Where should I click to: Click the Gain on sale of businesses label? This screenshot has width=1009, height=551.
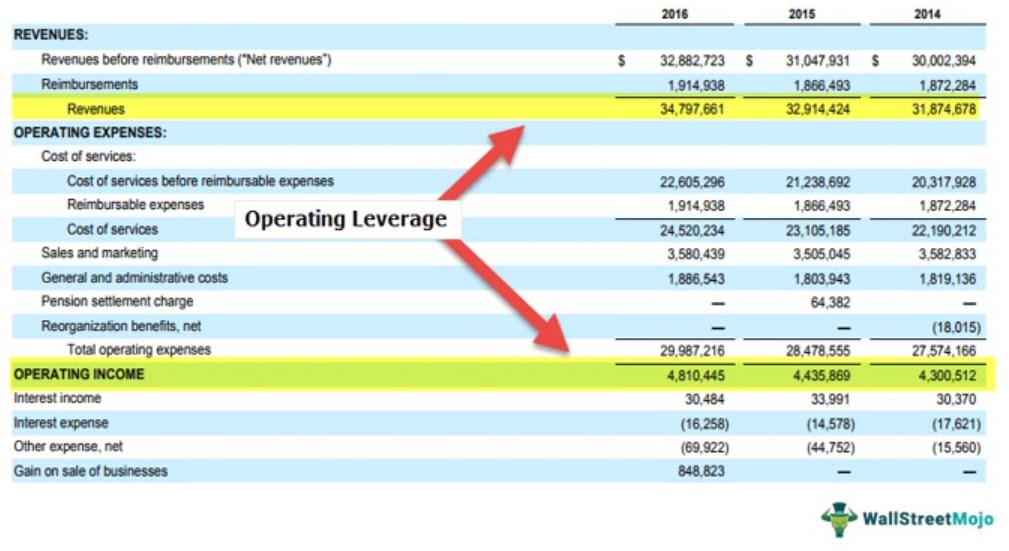91,471
